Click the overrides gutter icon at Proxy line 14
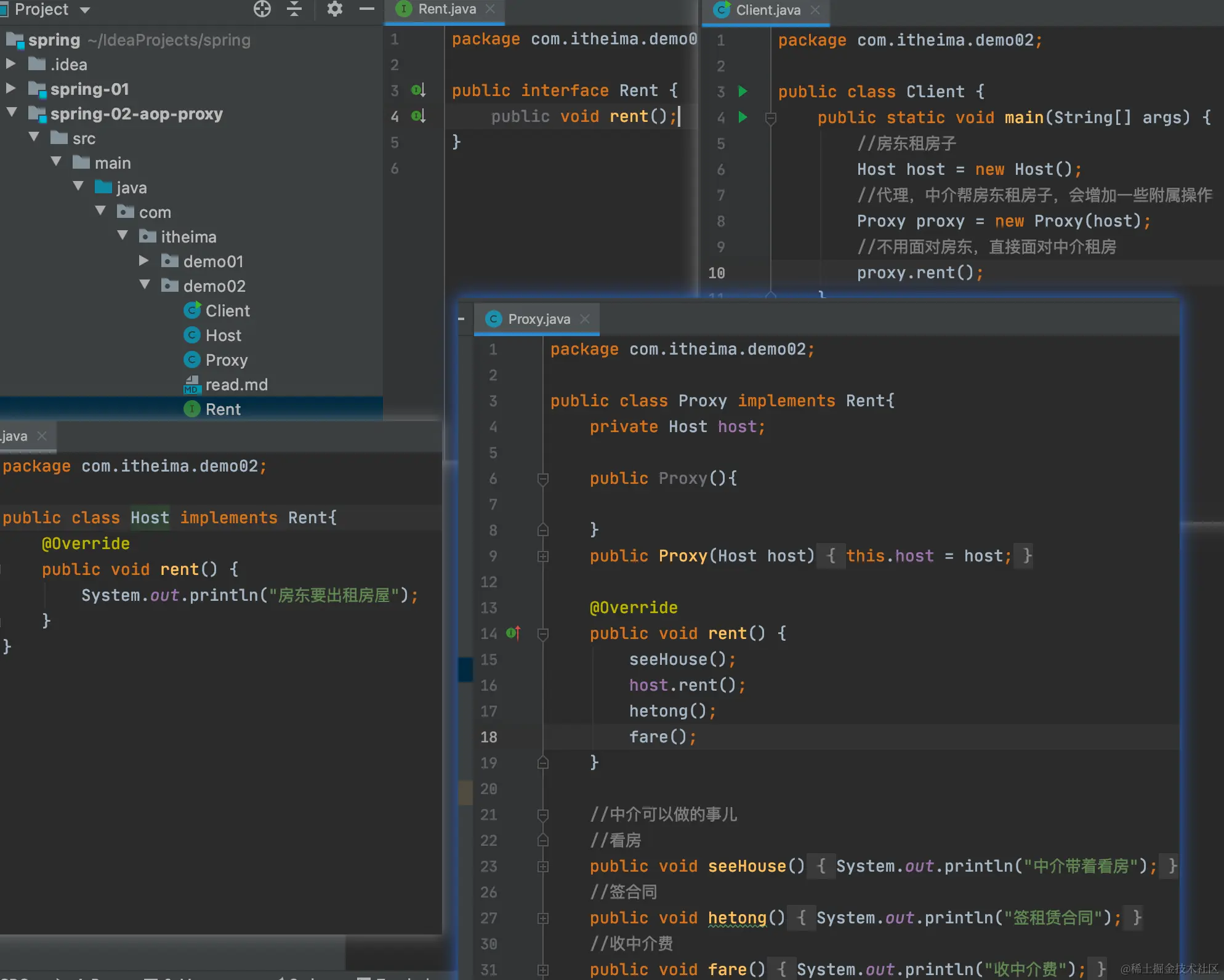Image resolution: width=1224 pixels, height=980 pixels. pyautogui.click(x=513, y=633)
